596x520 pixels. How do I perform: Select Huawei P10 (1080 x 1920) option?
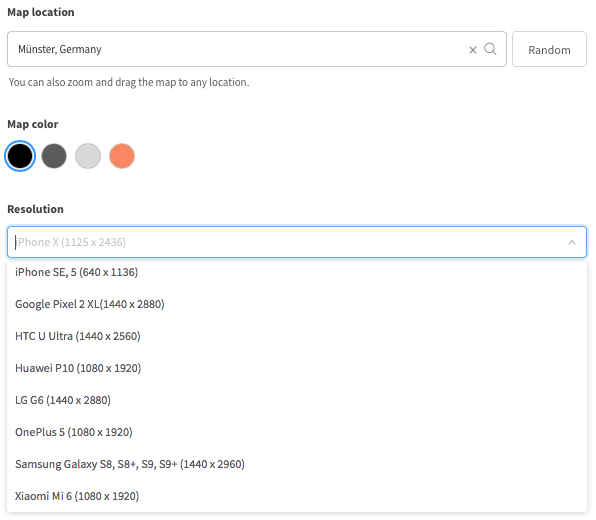[297, 368]
